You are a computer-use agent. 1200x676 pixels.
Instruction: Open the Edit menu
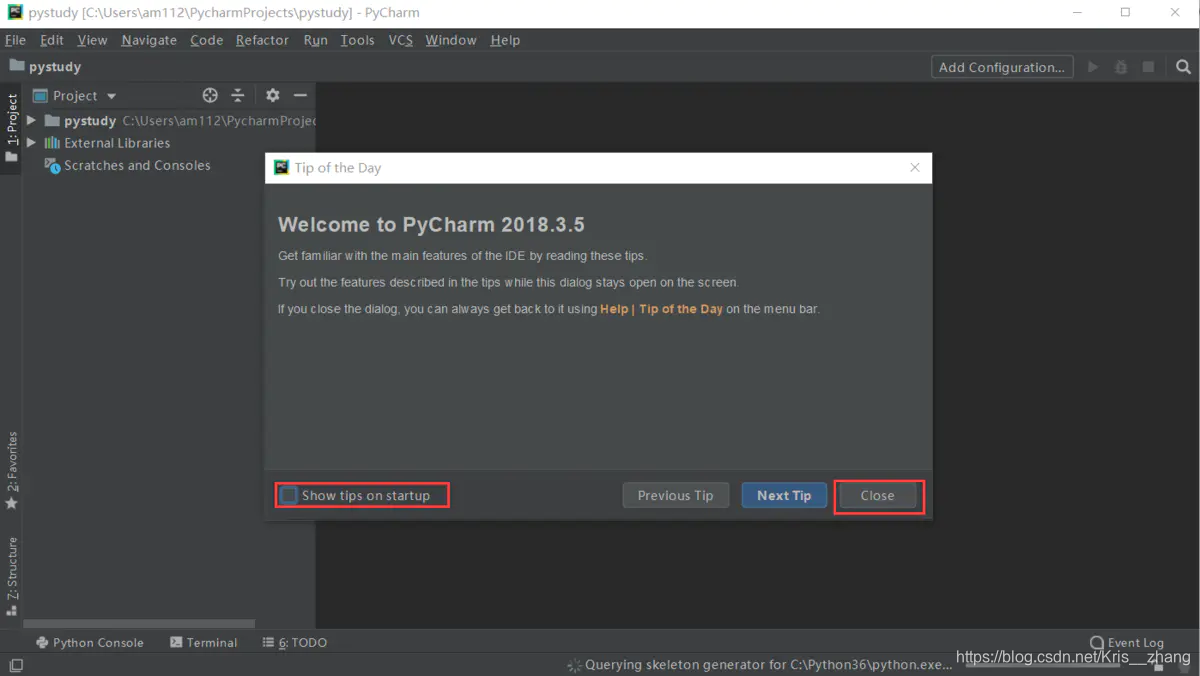[x=52, y=40]
